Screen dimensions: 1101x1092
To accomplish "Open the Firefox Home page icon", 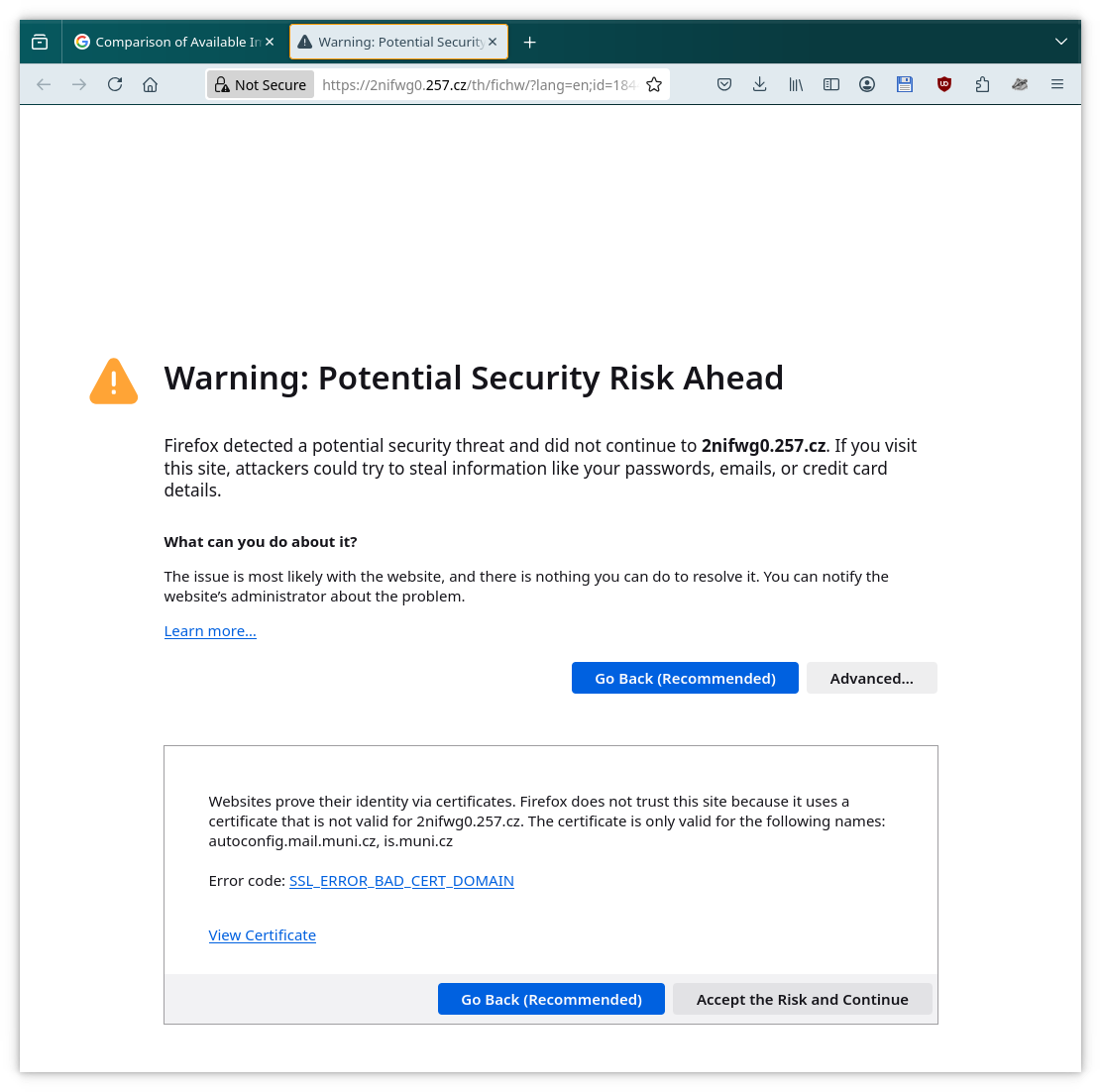I will coord(151,85).
